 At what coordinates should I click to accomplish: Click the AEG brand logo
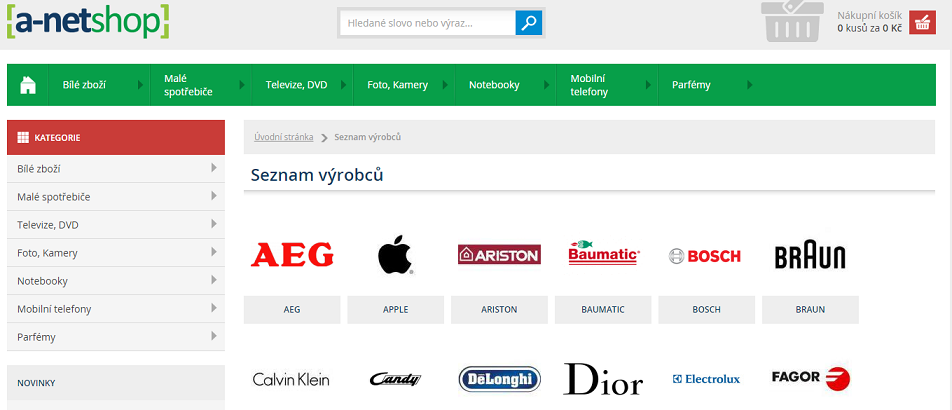[x=292, y=255]
